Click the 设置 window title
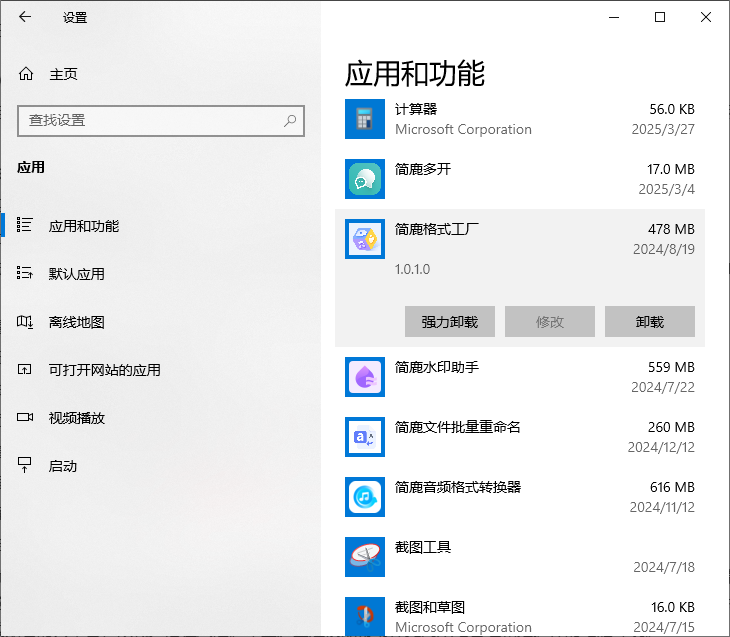 tap(75, 18)
